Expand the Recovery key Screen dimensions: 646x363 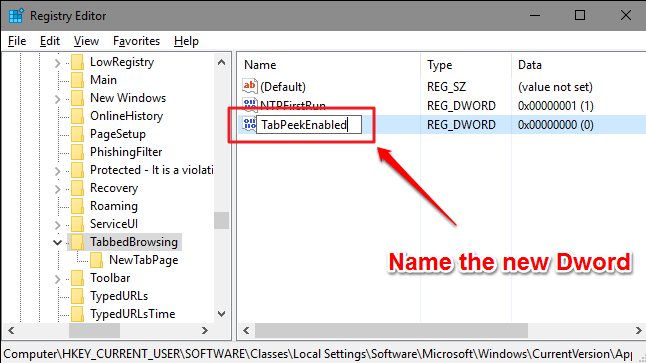pyautogui.click(x=57, y=189)
